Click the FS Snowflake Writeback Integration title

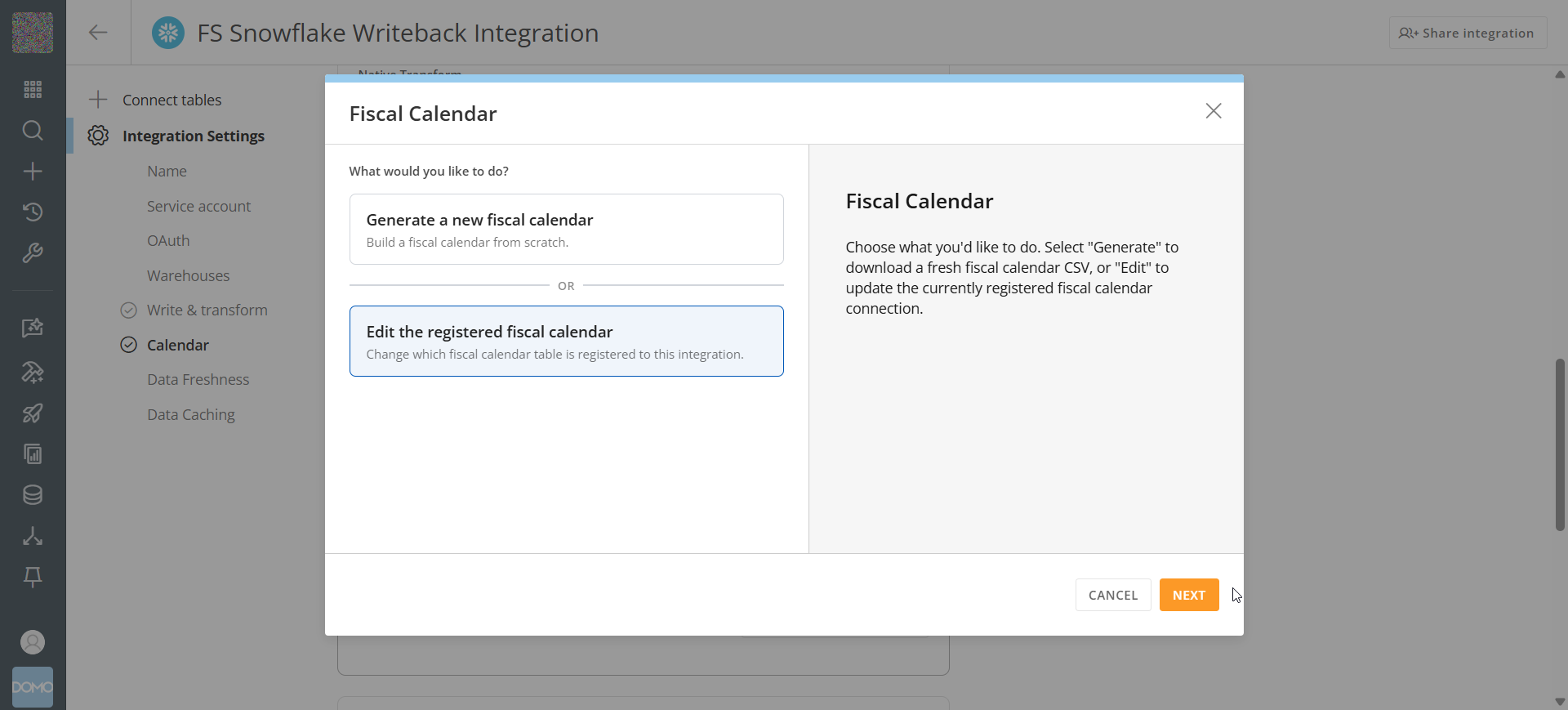[x=398, y=33]
